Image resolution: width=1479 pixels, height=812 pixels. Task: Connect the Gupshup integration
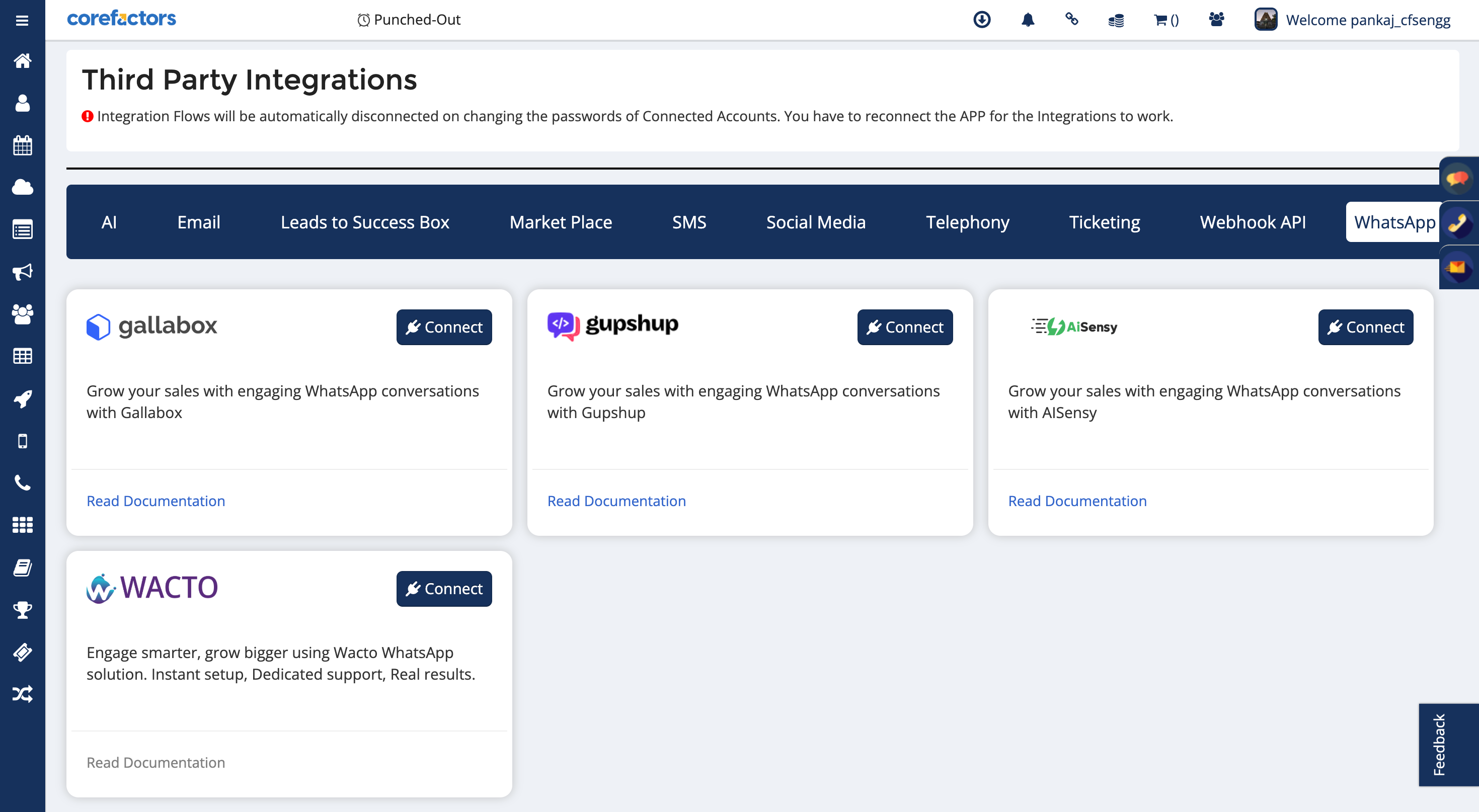click(x=905, y=327)
